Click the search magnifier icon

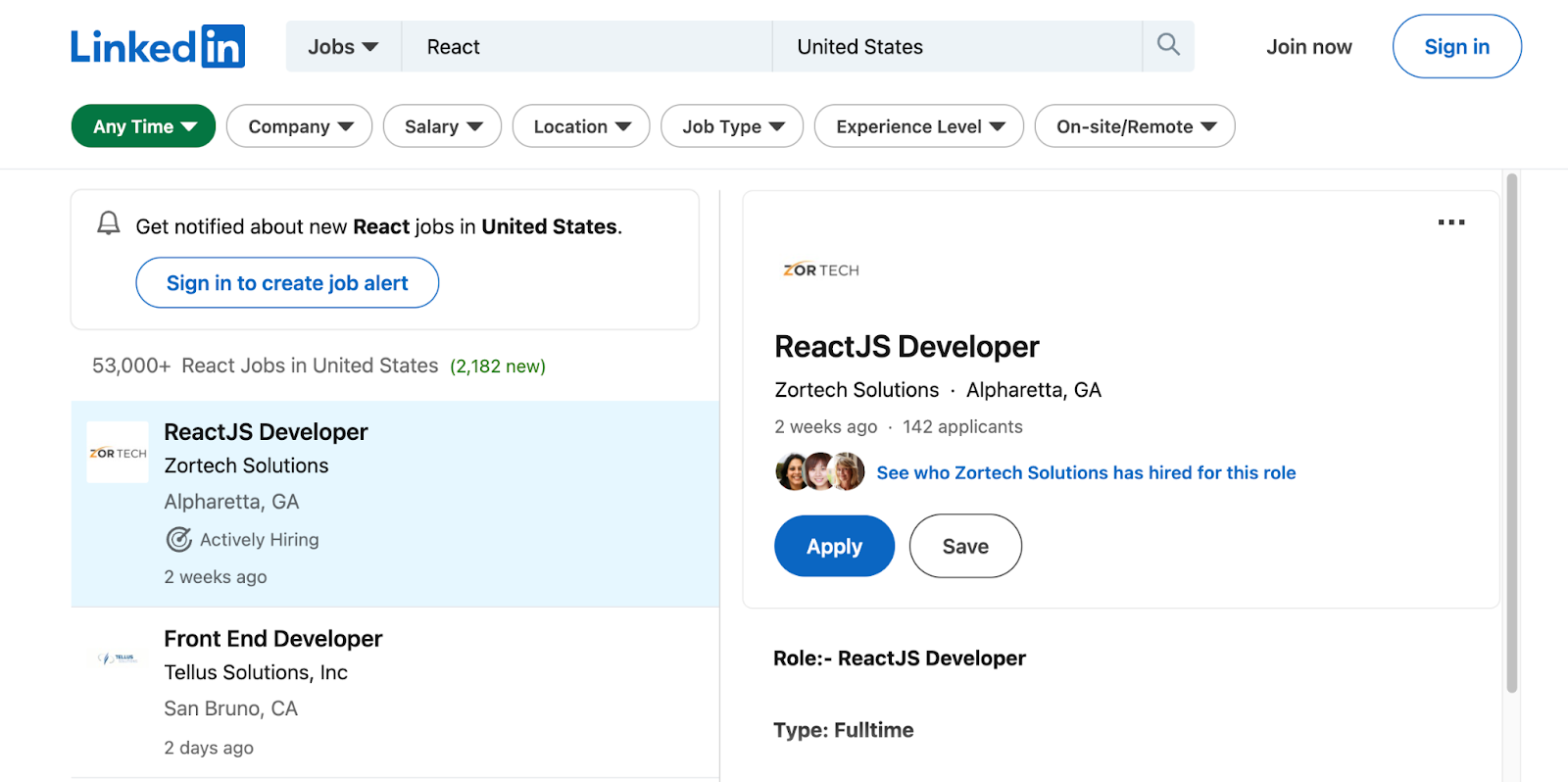tap(1168, 45)
